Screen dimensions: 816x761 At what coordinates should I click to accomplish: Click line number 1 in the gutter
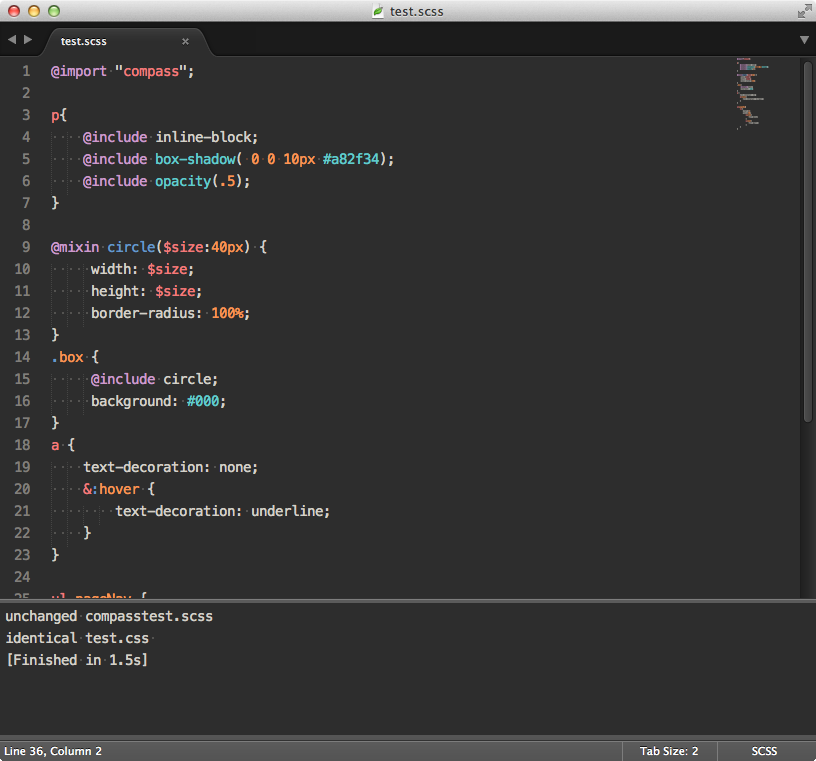26,71
